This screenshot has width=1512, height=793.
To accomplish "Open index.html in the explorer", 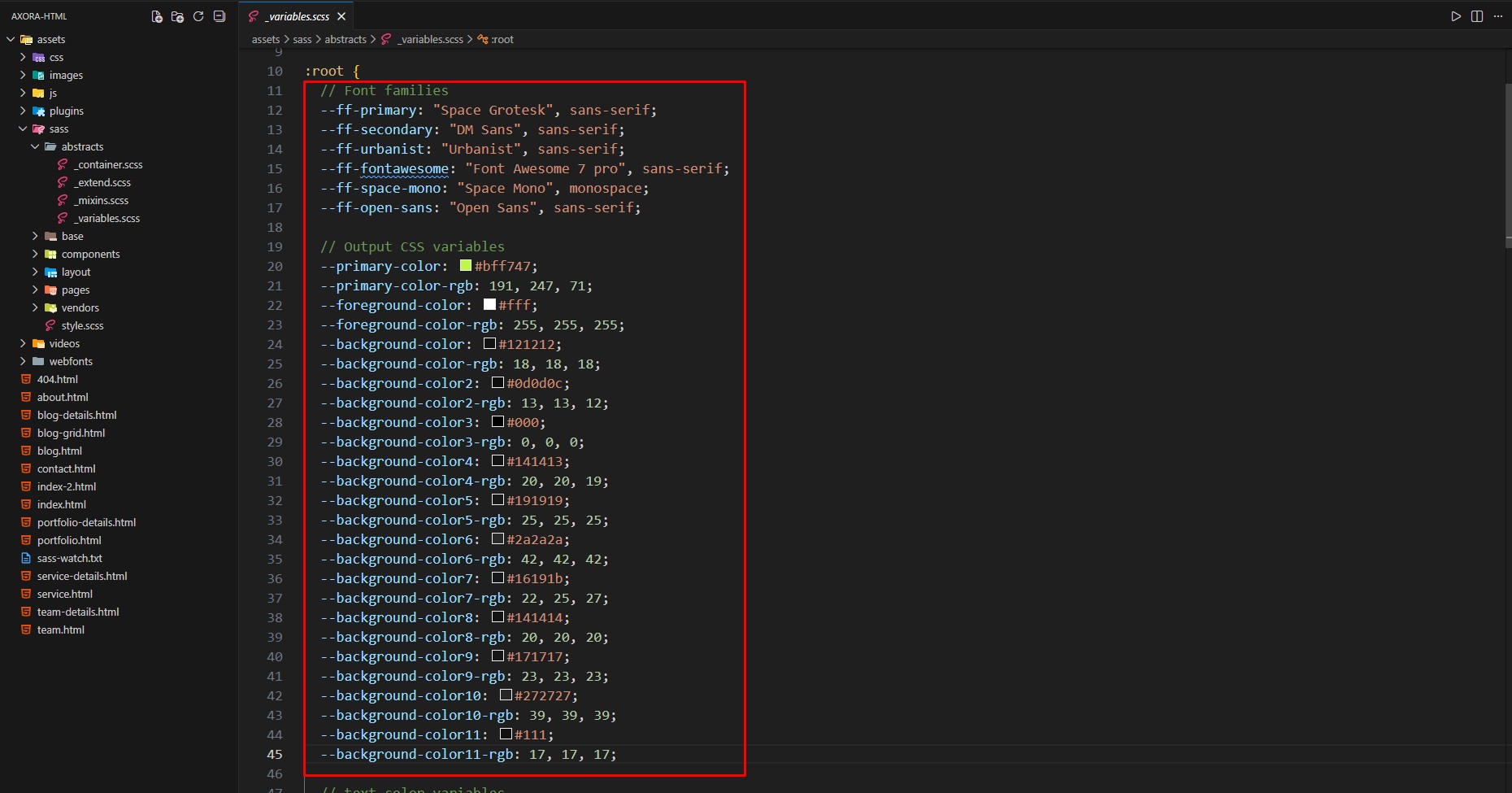I will [x=62, y=504].
